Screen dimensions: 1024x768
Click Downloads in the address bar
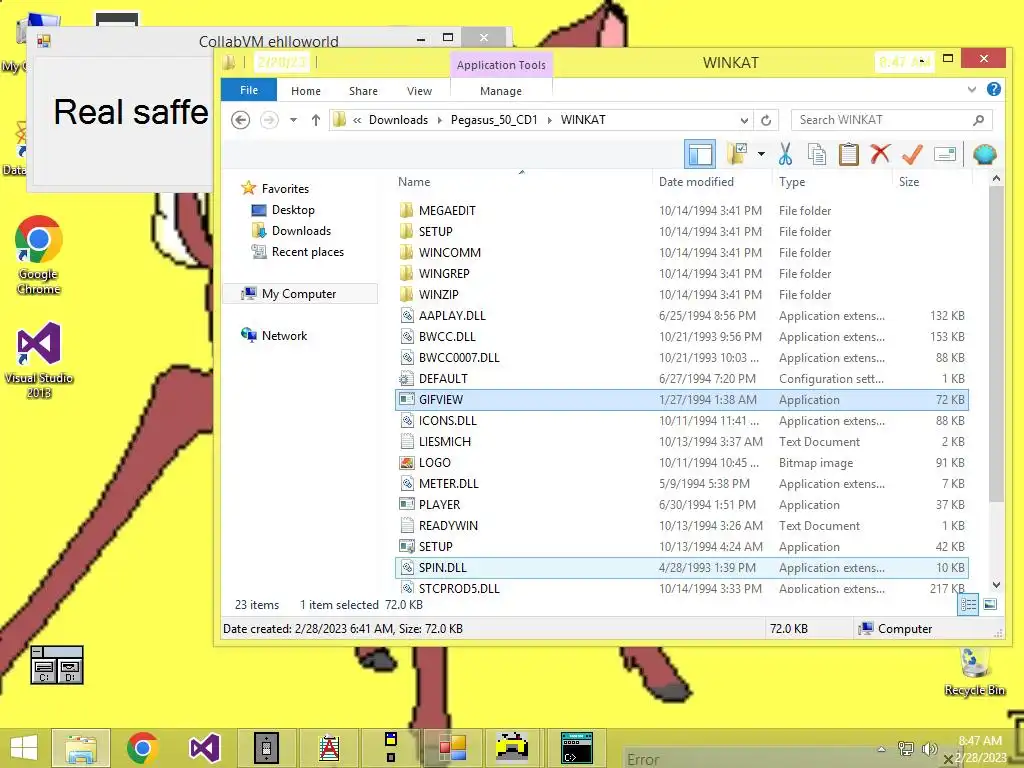click(398, 120)
